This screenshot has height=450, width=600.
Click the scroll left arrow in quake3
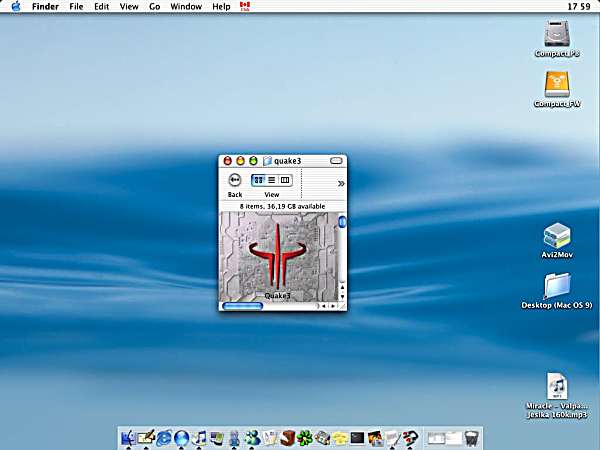pos(324,306)
